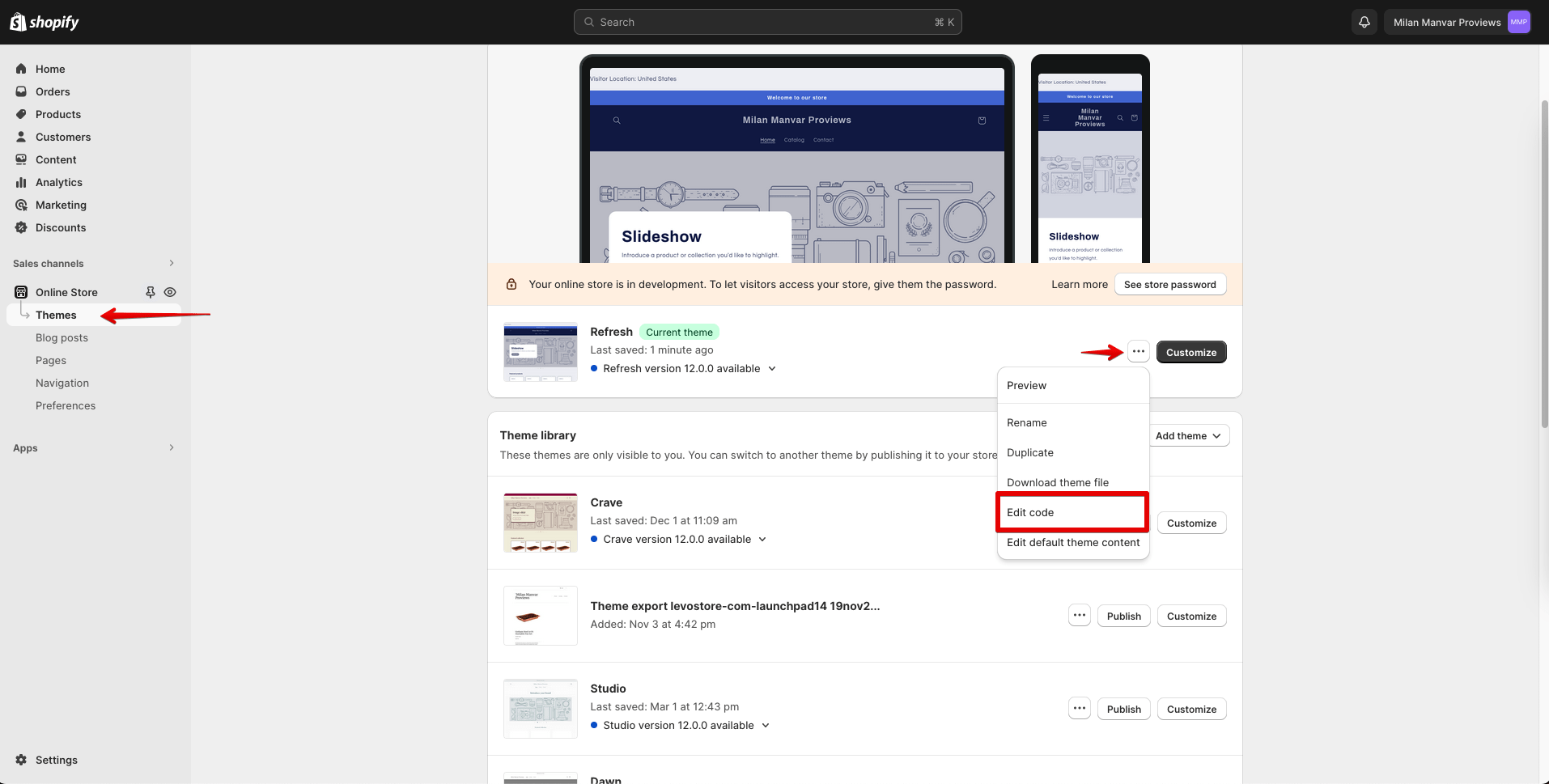1549x784 pixels.
Task: Expand Studio version 12.0.0 available details
Action: [766, 725]
